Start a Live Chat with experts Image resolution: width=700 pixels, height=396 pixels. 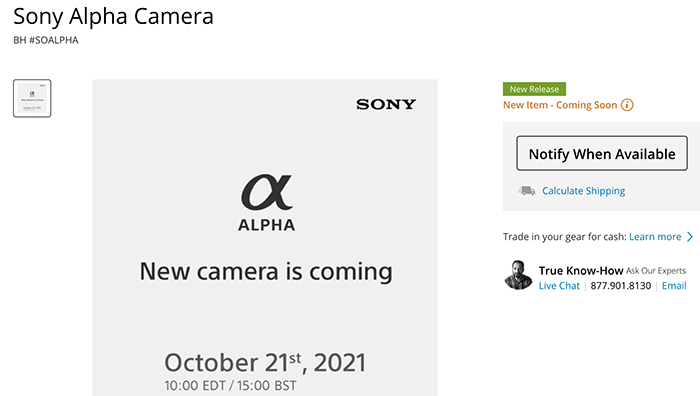559,286
